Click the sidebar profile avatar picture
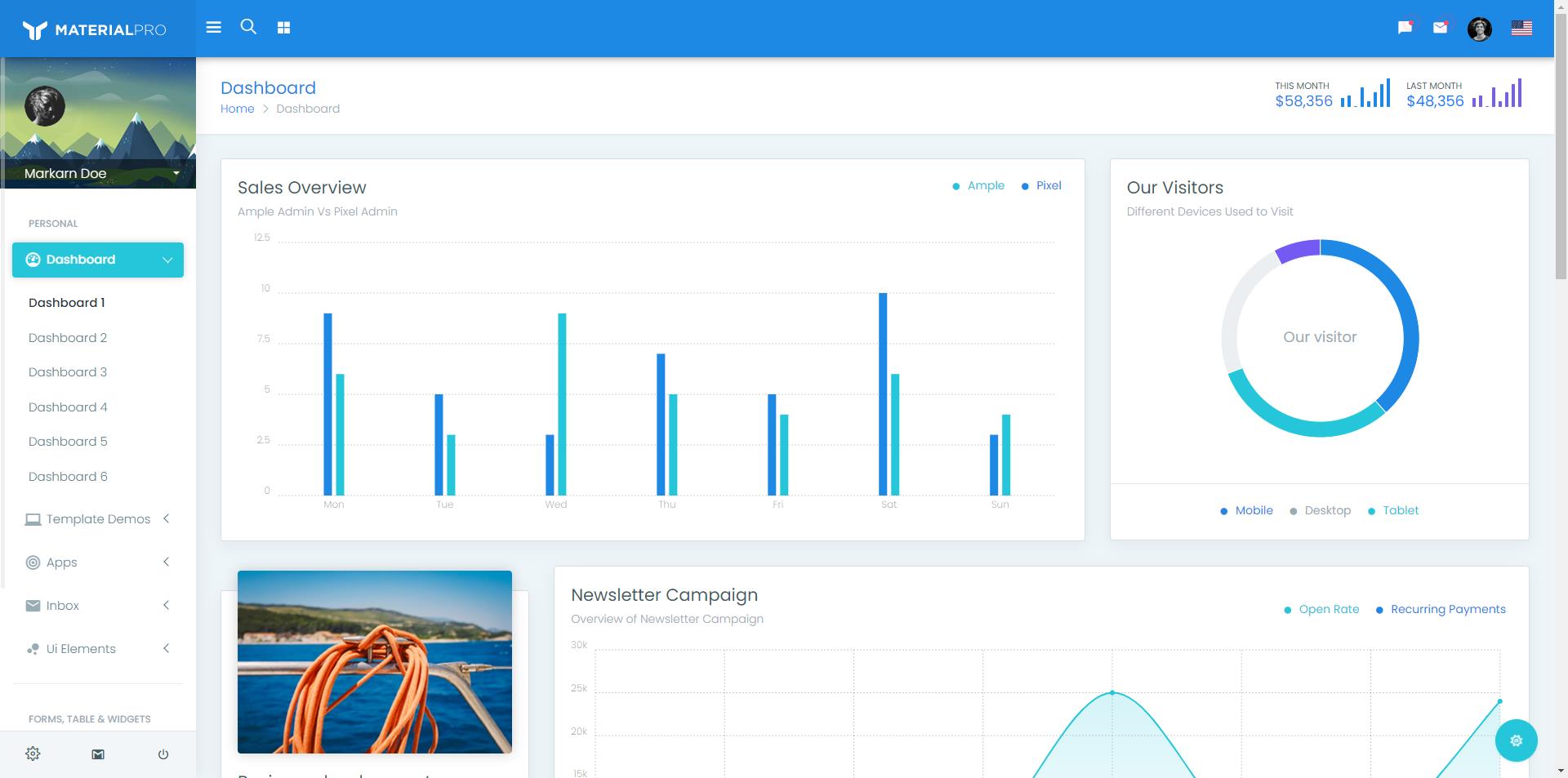This screenshot has width=1568, height=778. (45, 106)
